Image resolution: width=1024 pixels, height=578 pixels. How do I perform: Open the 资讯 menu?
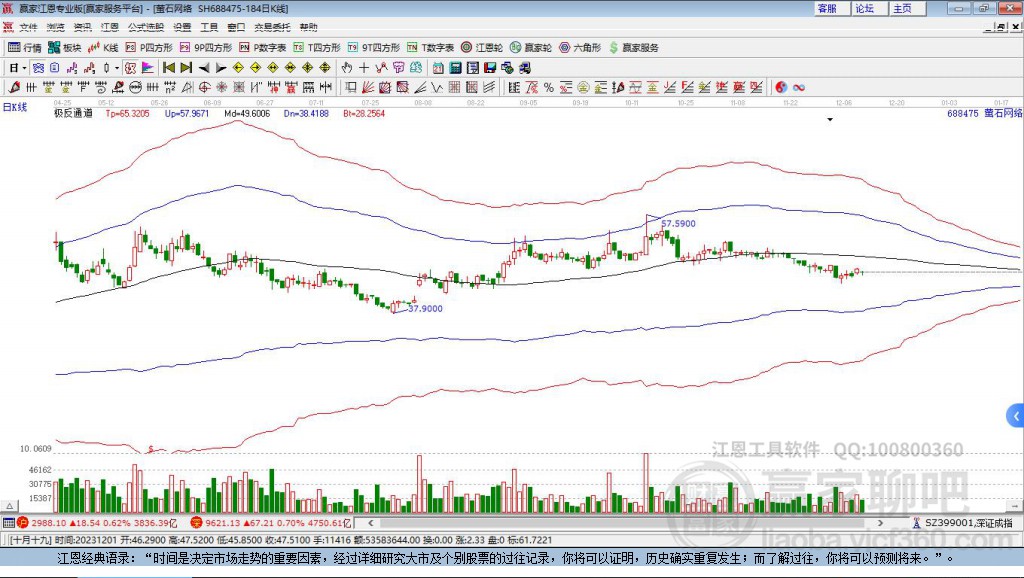[x=82, y=27]
